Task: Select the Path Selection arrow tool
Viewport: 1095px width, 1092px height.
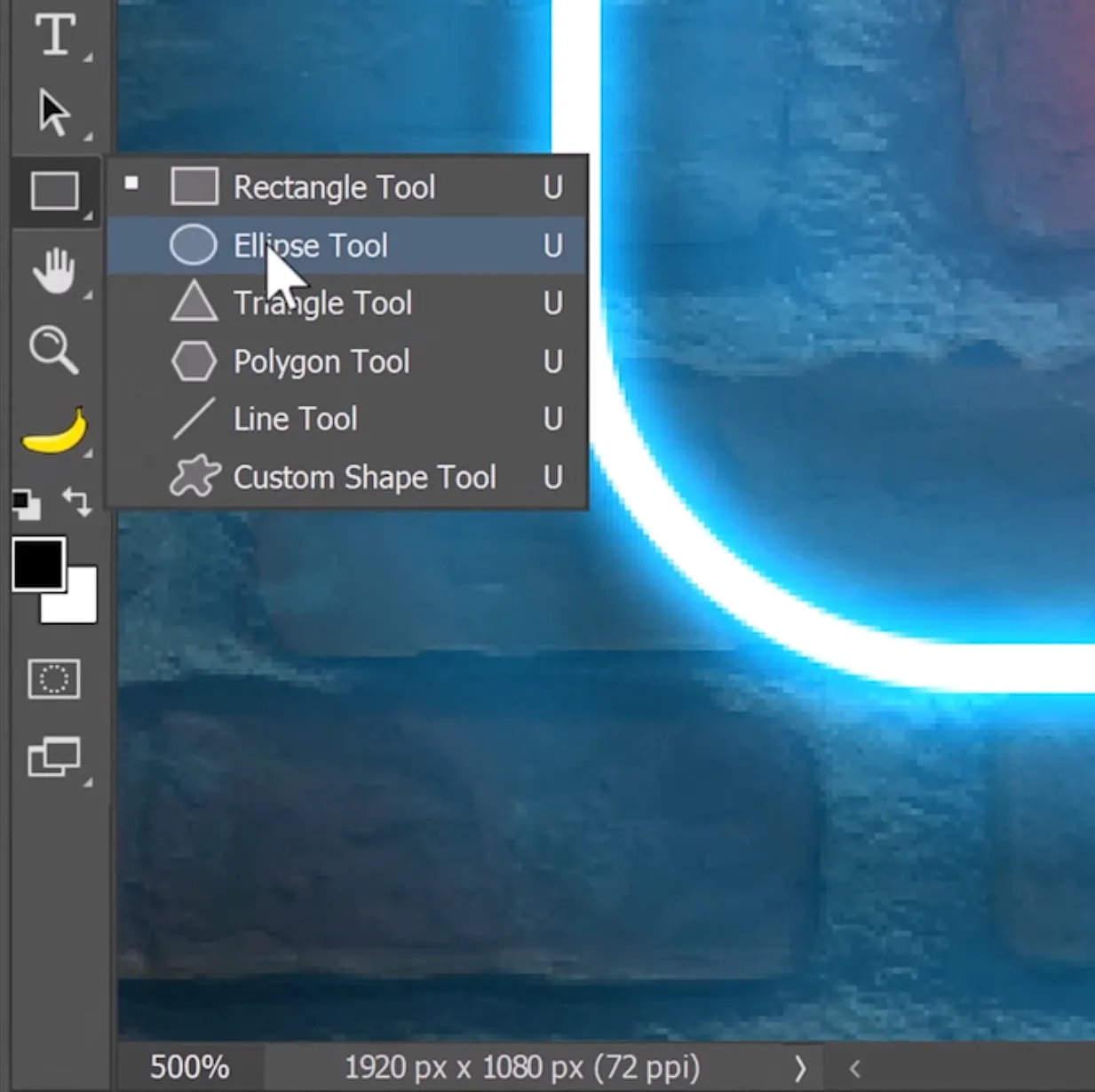Action: (55, 113)
